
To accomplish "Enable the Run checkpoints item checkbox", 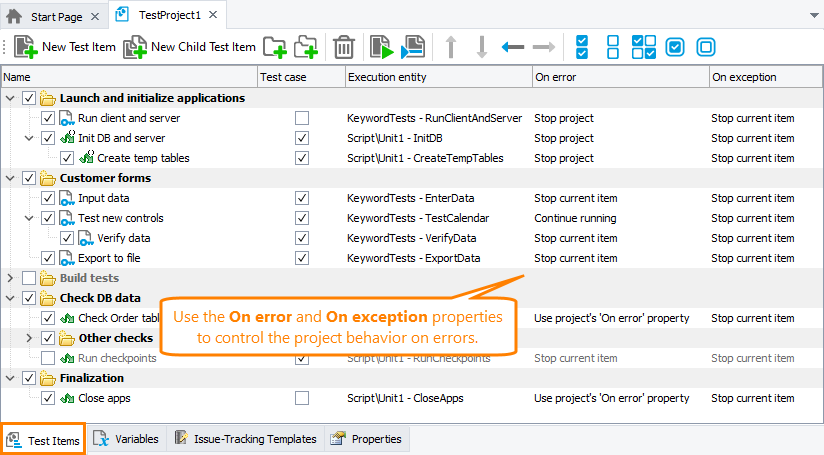I will click(48, 358).
